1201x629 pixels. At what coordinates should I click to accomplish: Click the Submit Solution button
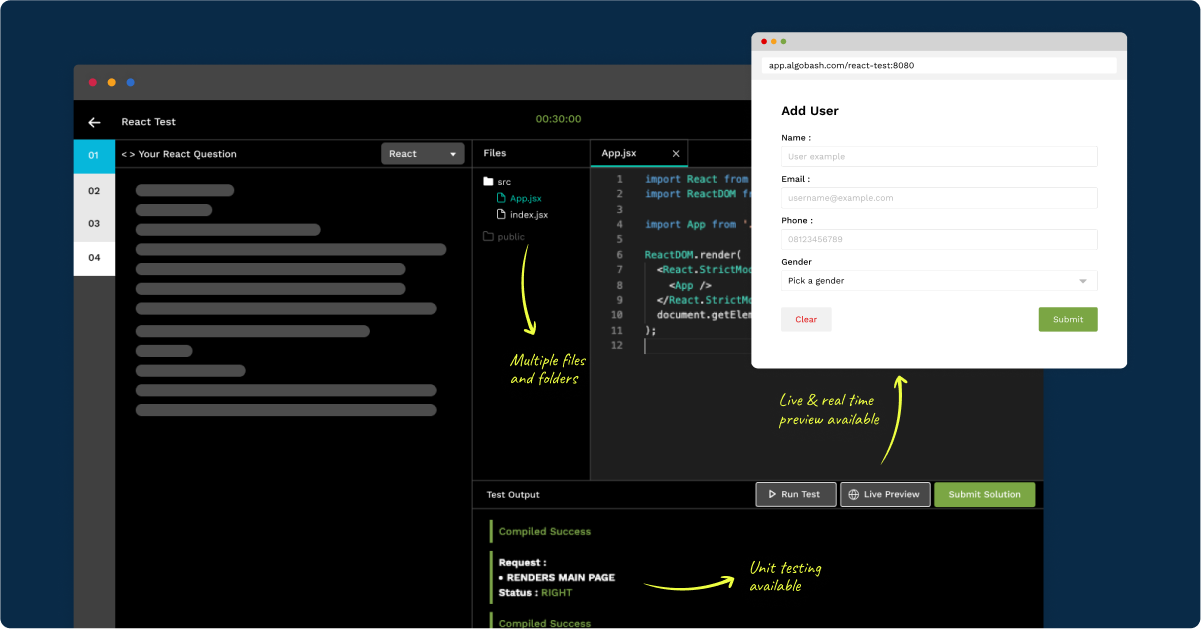(x=984, y=494)
